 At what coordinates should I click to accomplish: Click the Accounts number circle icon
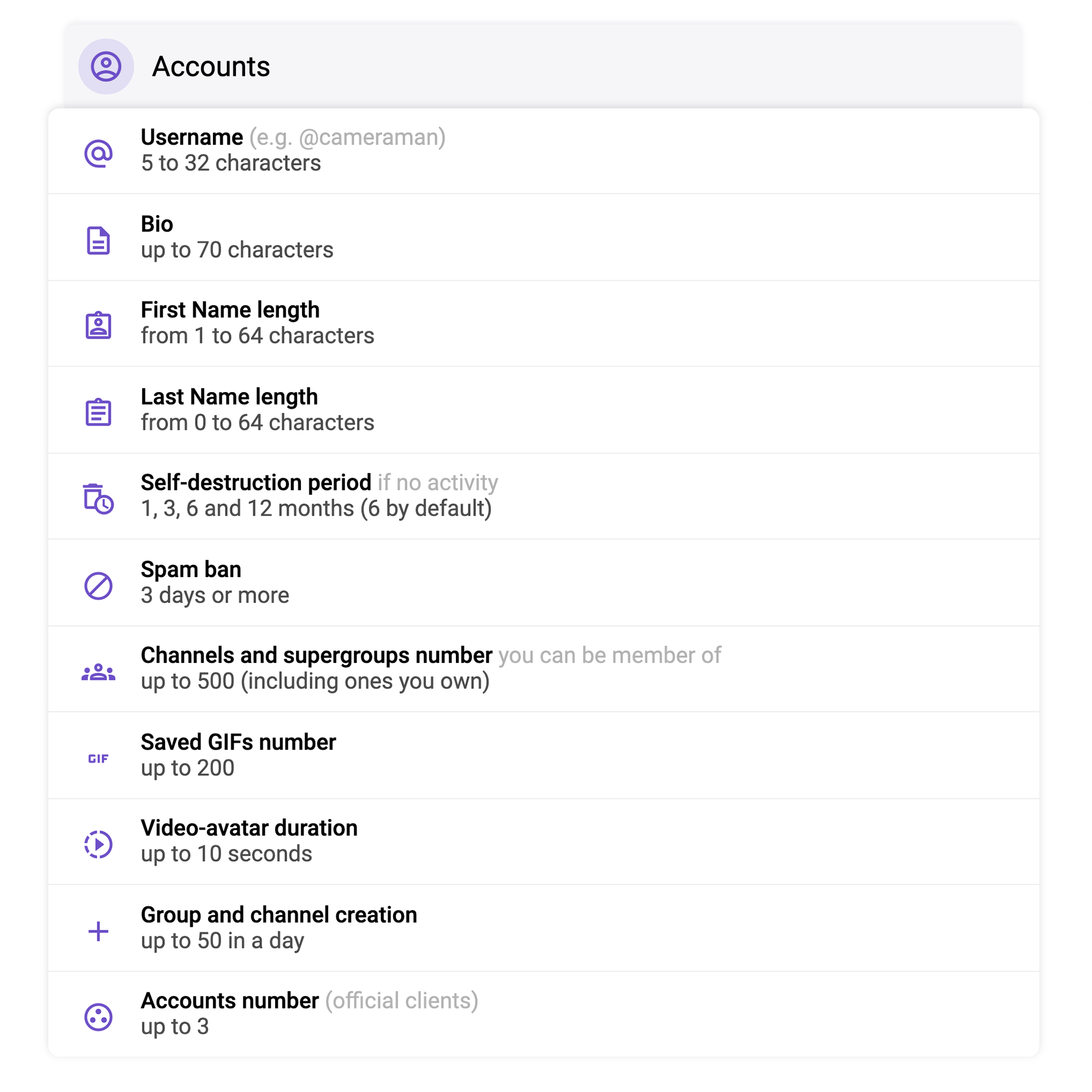[x=98, y=1017]
